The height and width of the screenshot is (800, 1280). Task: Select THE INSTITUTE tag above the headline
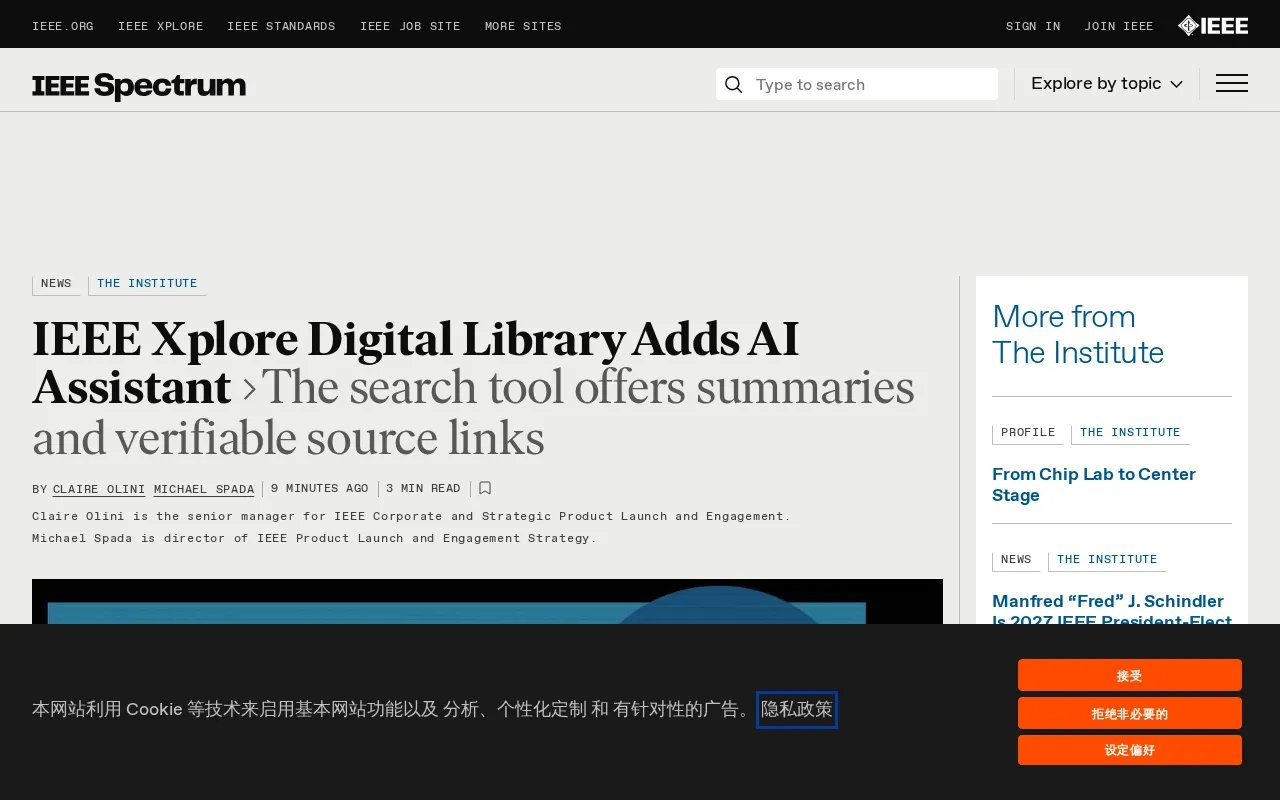coord(147,284)
